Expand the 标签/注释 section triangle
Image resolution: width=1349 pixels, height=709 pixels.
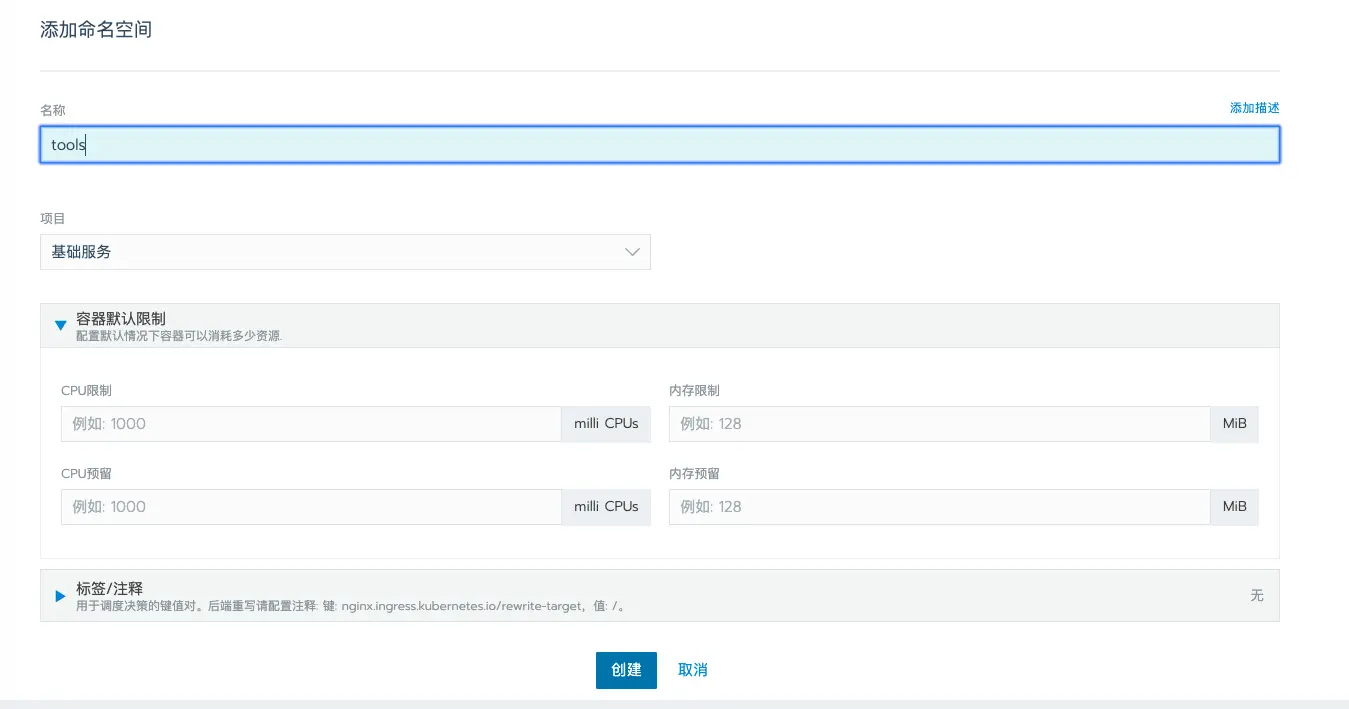point(60,596)
